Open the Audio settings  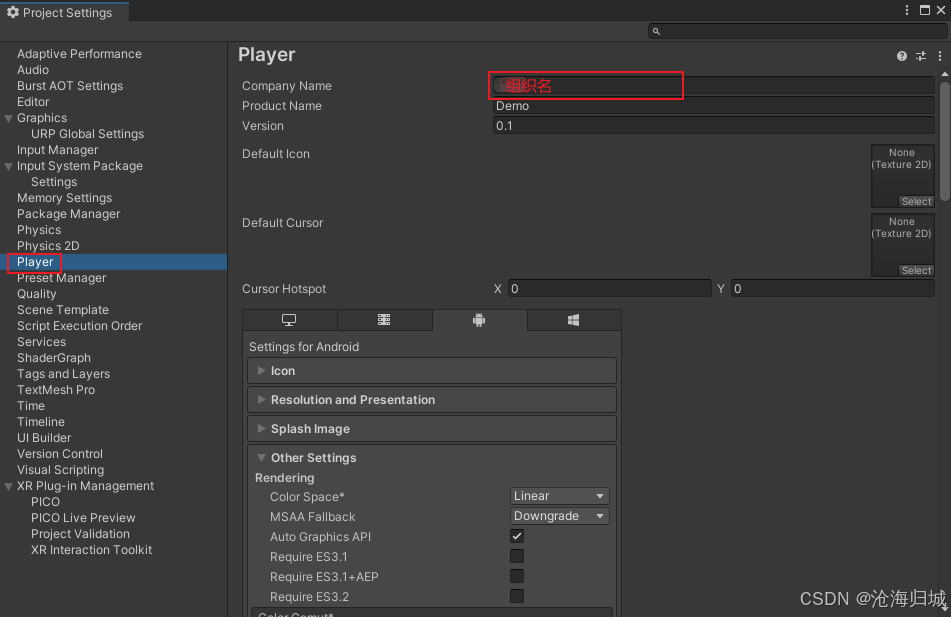[x=33, y=70]
